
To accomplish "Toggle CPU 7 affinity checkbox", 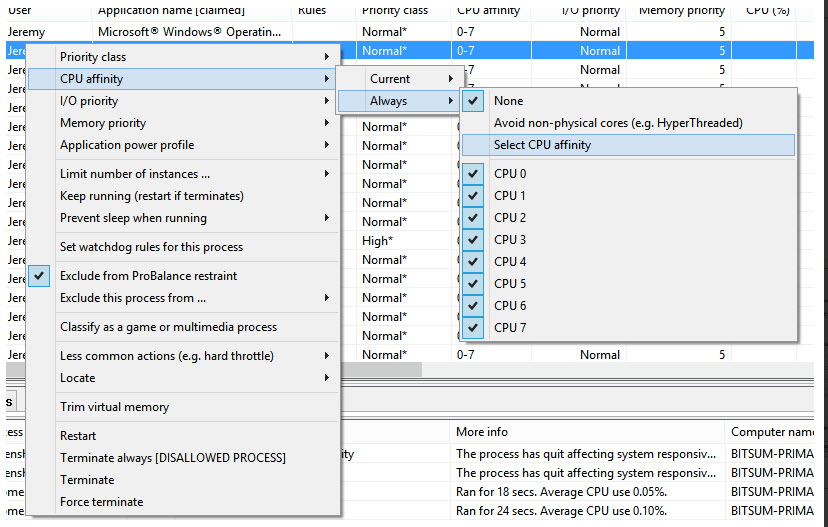I will pyautogui.click(x=510, y=328).
